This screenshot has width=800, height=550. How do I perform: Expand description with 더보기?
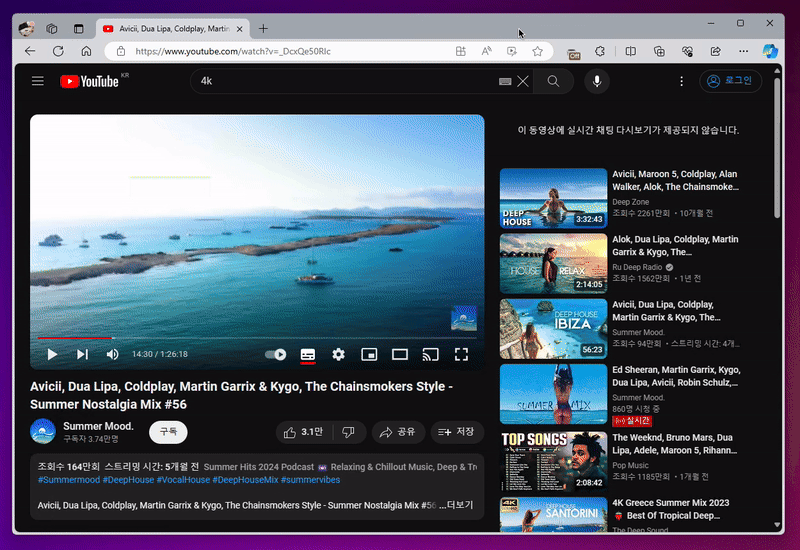tap(460, 505)
